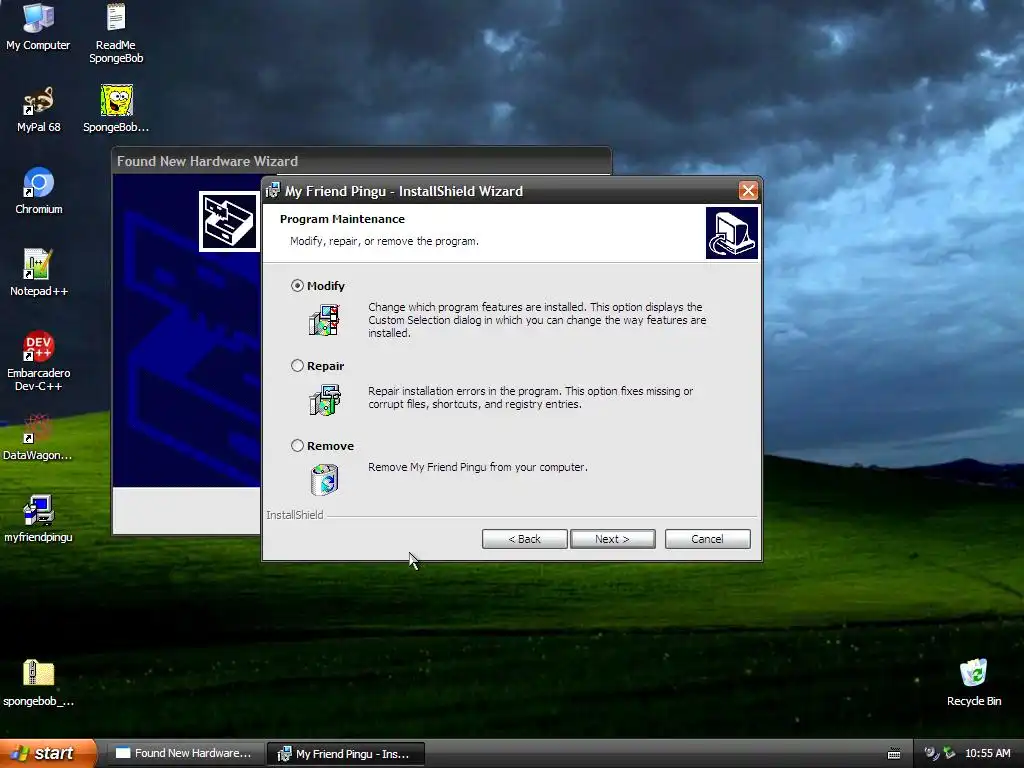Switch to My Friend Pingu taskbar item
Viewport: 1024px width, 768px height.
pos(346,754)
